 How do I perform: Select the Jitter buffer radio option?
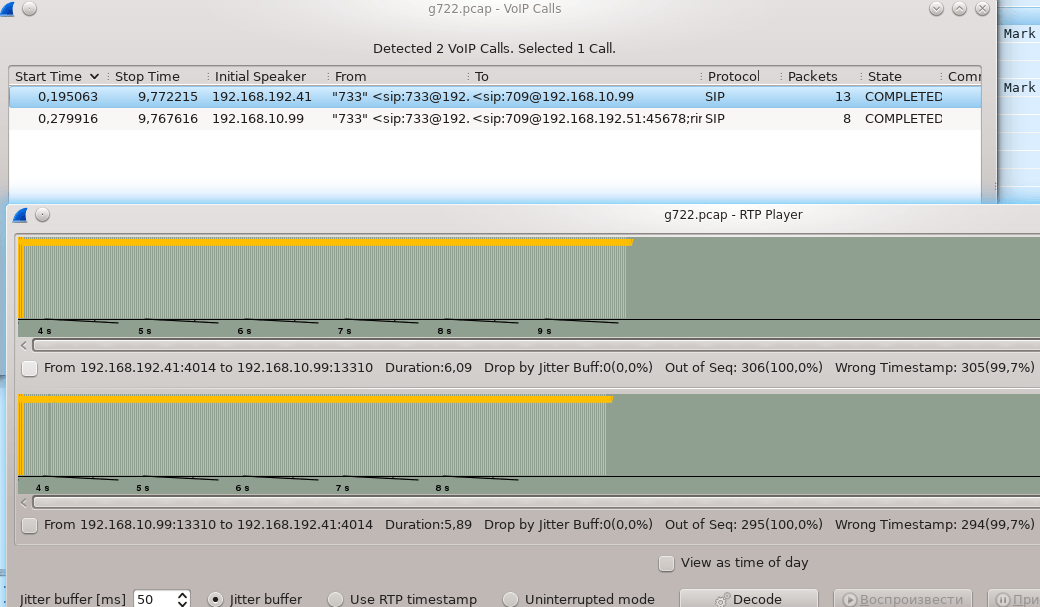coord(216,599)
